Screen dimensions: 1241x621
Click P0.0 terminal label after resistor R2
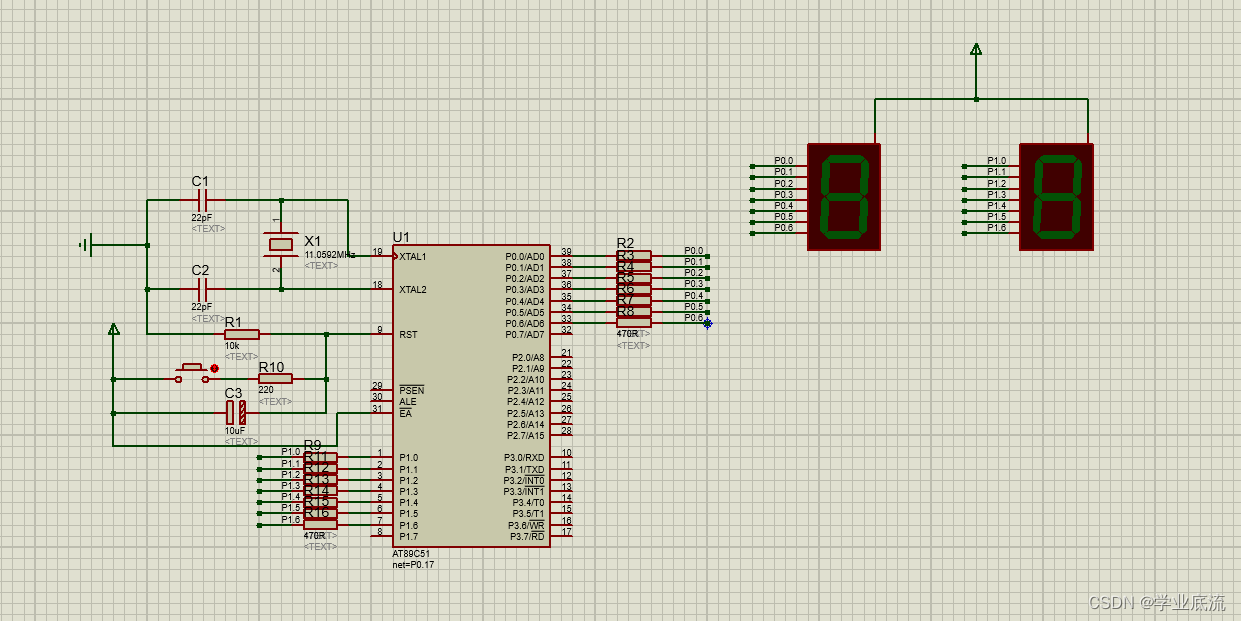[x=693, y=250]
